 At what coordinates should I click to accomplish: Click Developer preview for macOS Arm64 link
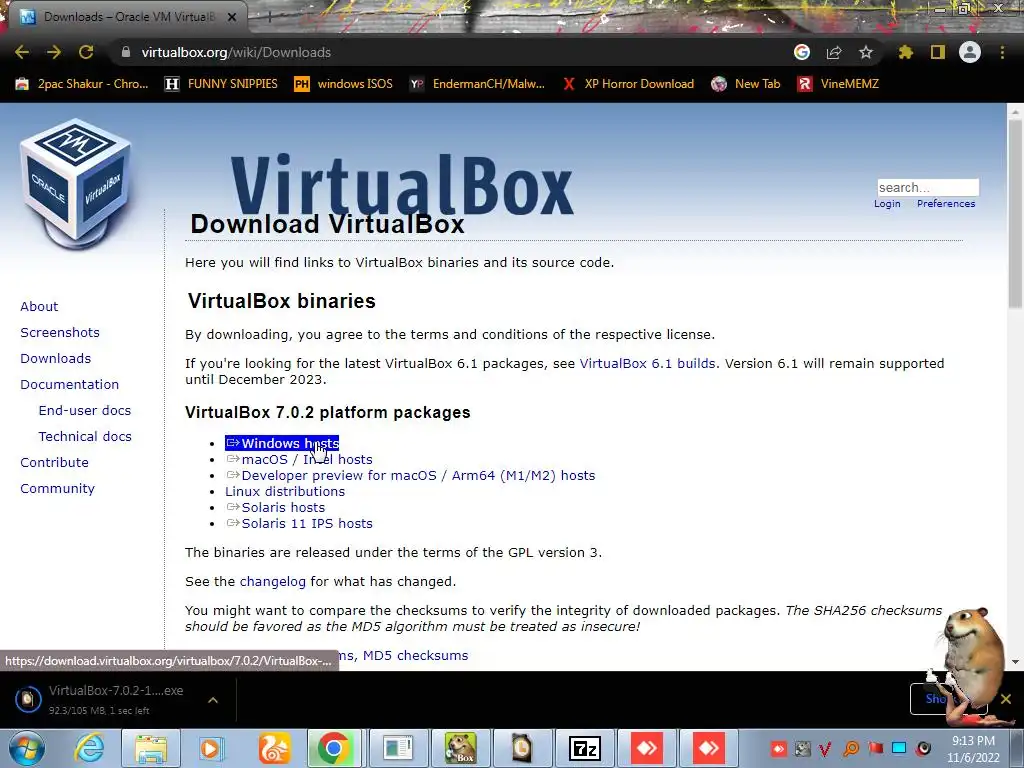point(411,475)
